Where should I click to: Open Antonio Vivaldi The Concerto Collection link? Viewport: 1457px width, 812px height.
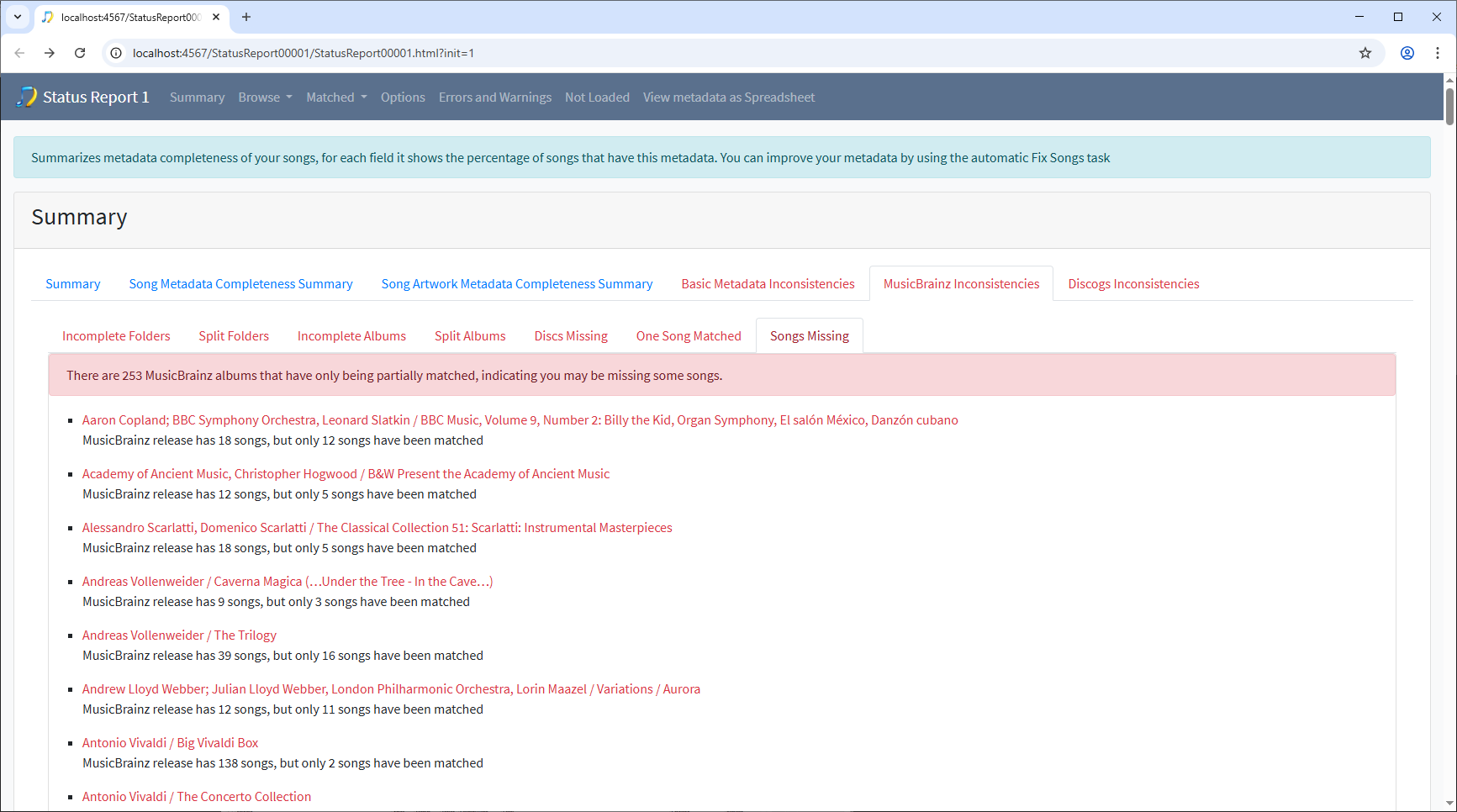pos(197,797)
